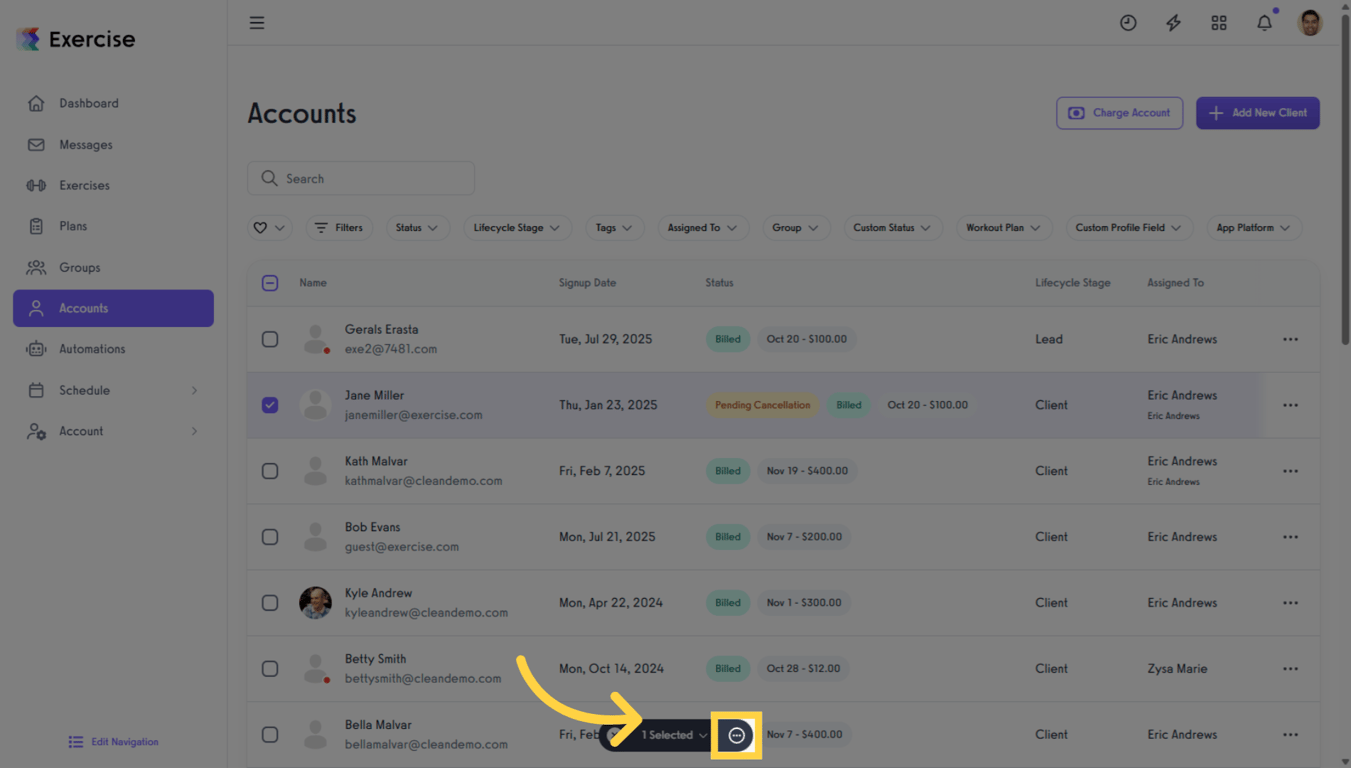Screen dimensions: 1351x768
Task: Click the Add New Client button
Action: pyautogui.click(x=1257, y=113)
